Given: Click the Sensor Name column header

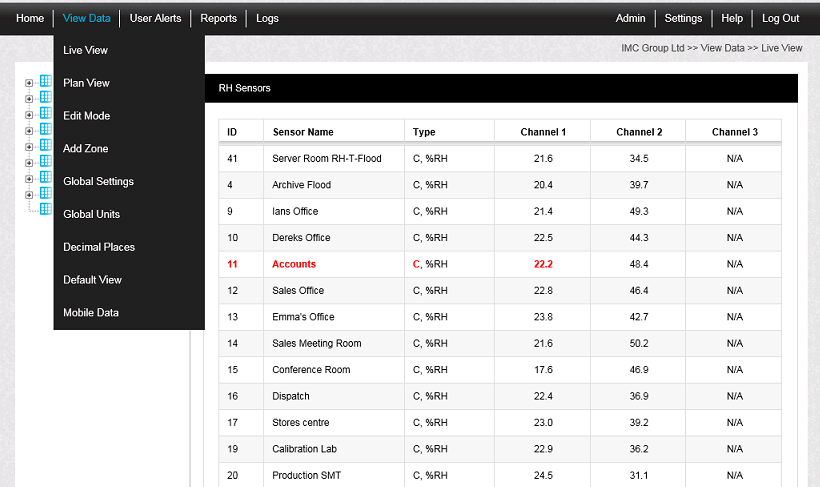Looking at the screenshot, I should (303, 132).
